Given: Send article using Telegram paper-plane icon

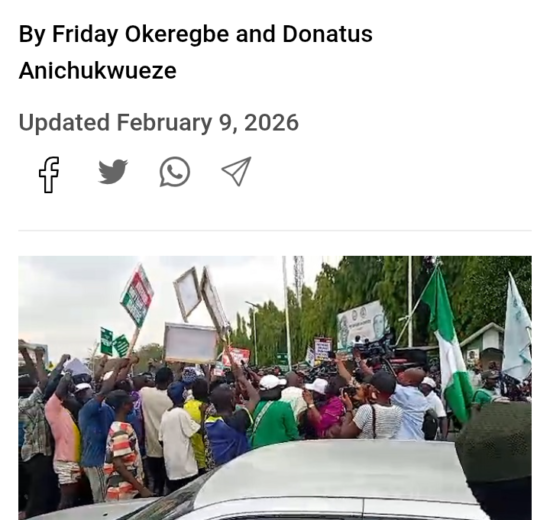Looking at the screenshot, I should [x=237, y=171].
